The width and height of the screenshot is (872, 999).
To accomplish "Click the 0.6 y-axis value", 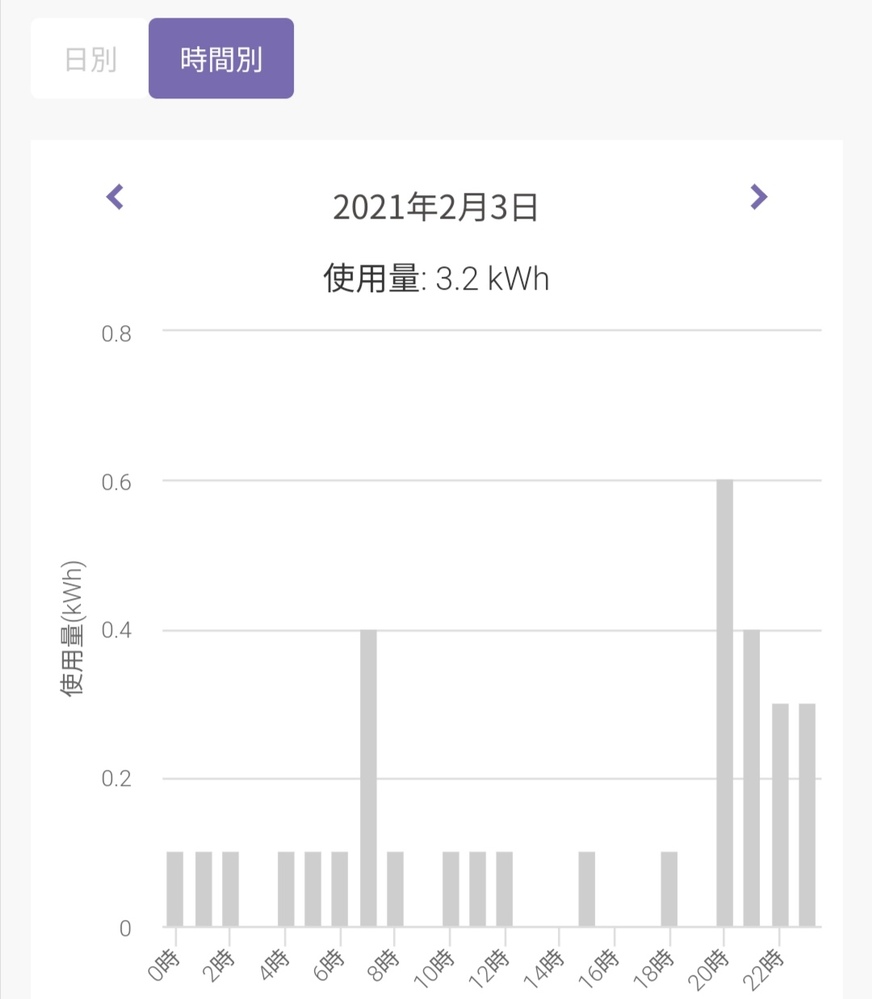I will click(x=117, y=482).
